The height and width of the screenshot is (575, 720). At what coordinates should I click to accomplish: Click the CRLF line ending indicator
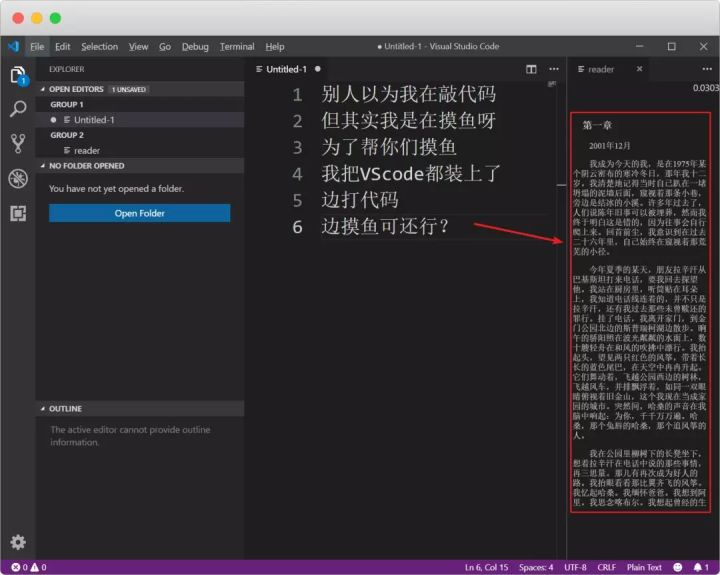click(x=607, y=567)
